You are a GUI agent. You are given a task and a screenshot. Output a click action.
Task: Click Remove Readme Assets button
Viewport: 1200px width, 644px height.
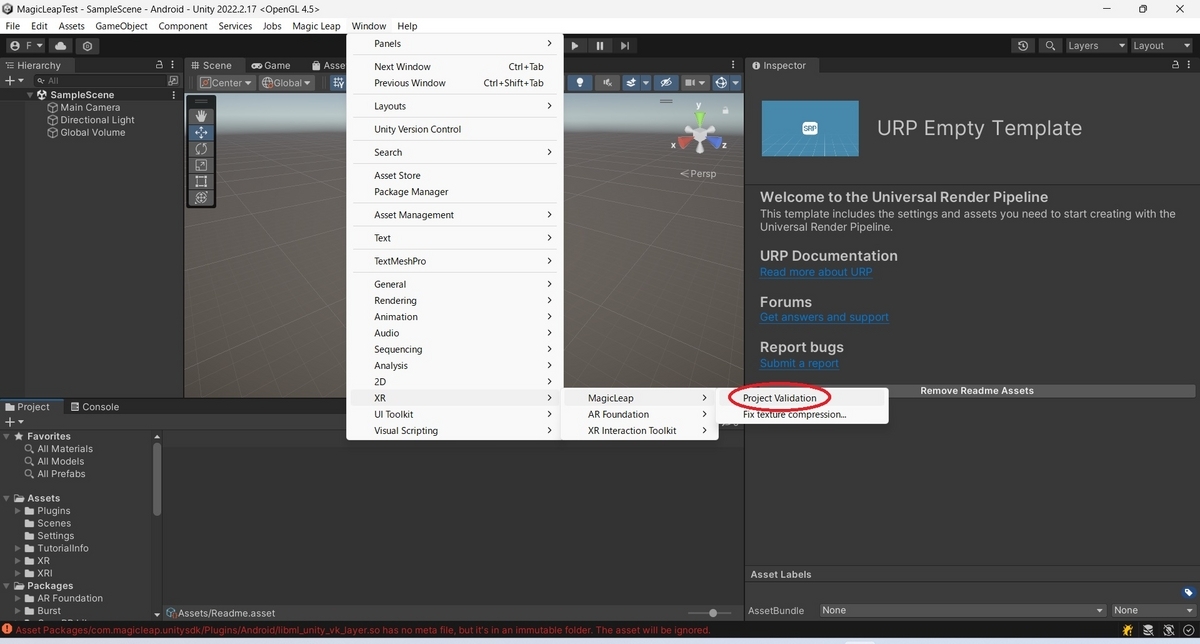(977, 391)
